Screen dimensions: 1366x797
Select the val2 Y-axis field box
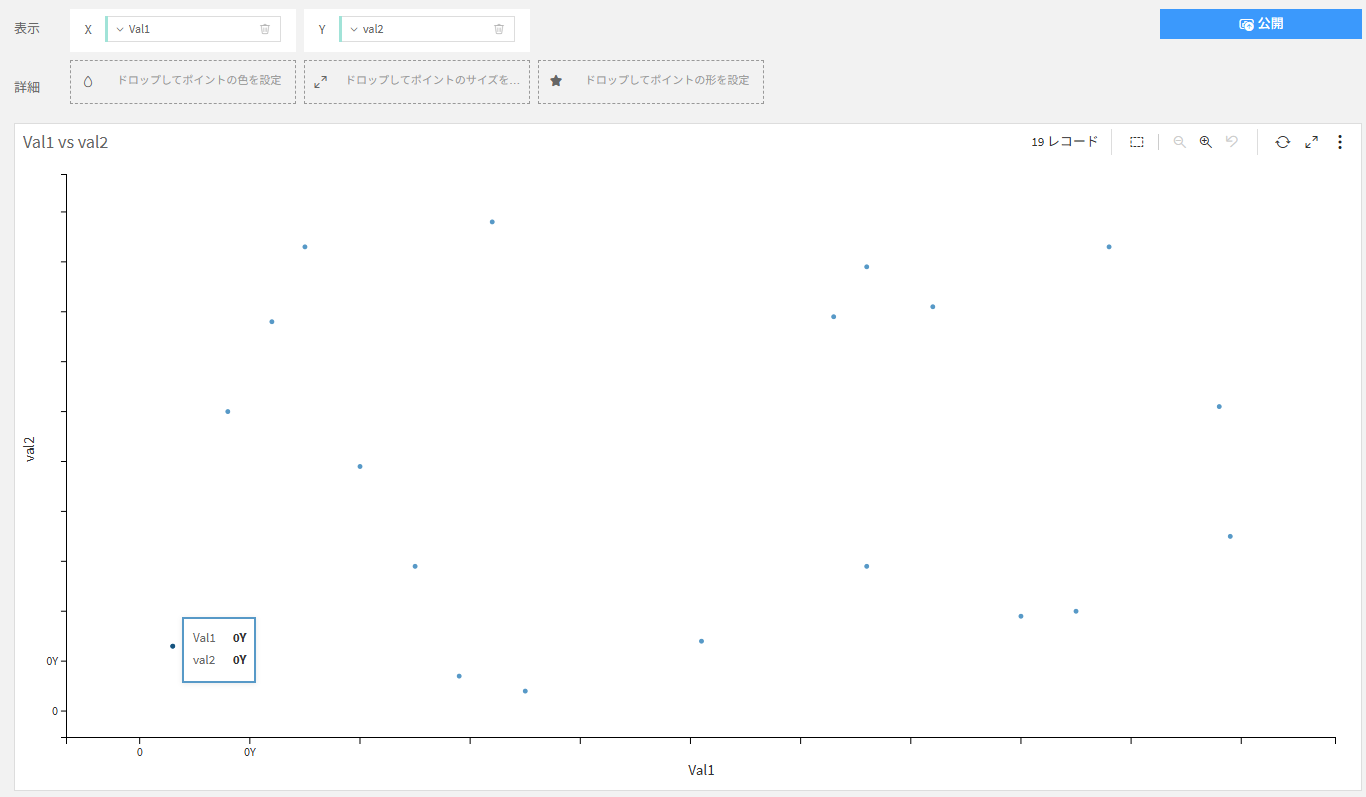[x=427, y=29]
